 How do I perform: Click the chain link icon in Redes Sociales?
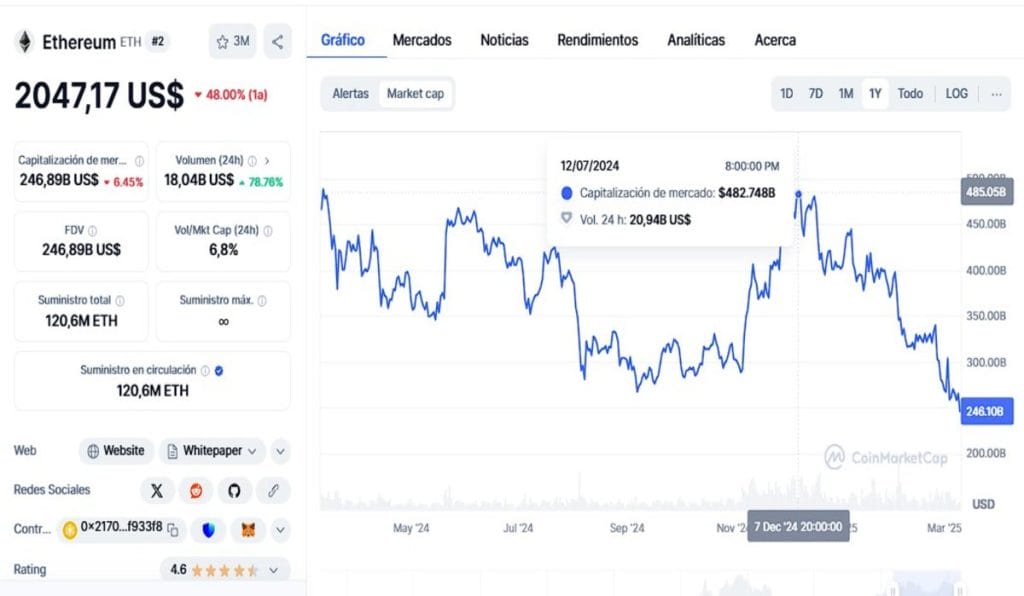click(x=273, y=490)
